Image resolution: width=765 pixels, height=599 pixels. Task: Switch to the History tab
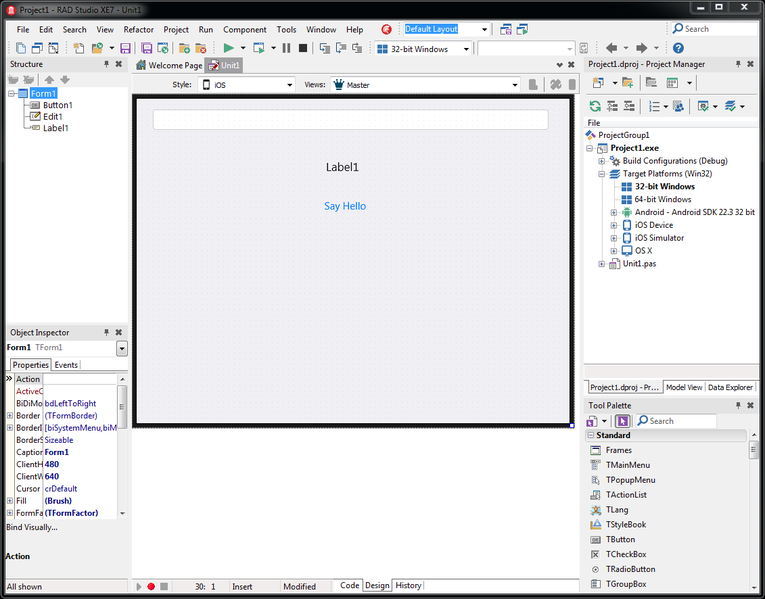click(x=408, y=585)
